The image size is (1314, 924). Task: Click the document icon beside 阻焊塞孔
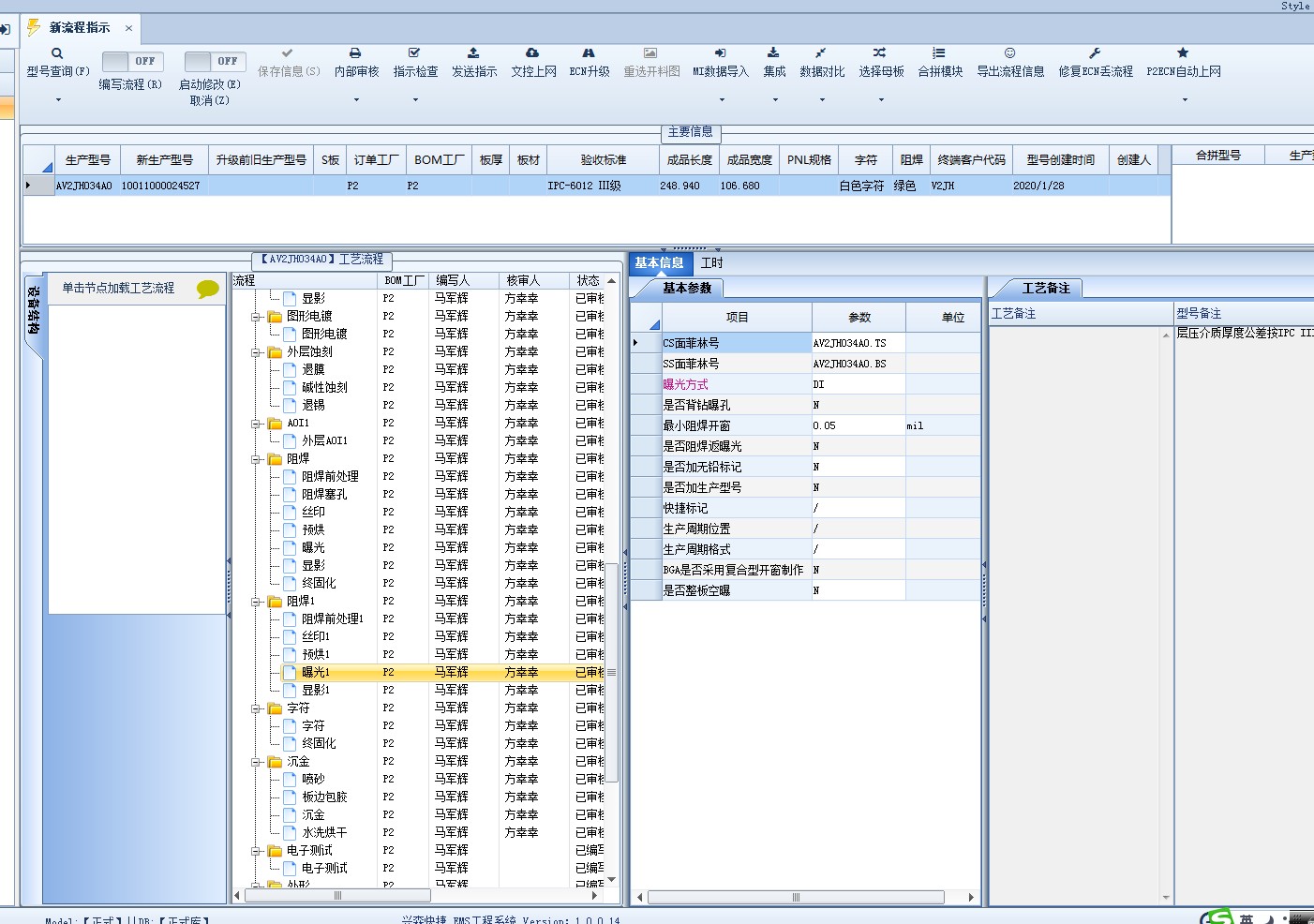pos(290,494)
